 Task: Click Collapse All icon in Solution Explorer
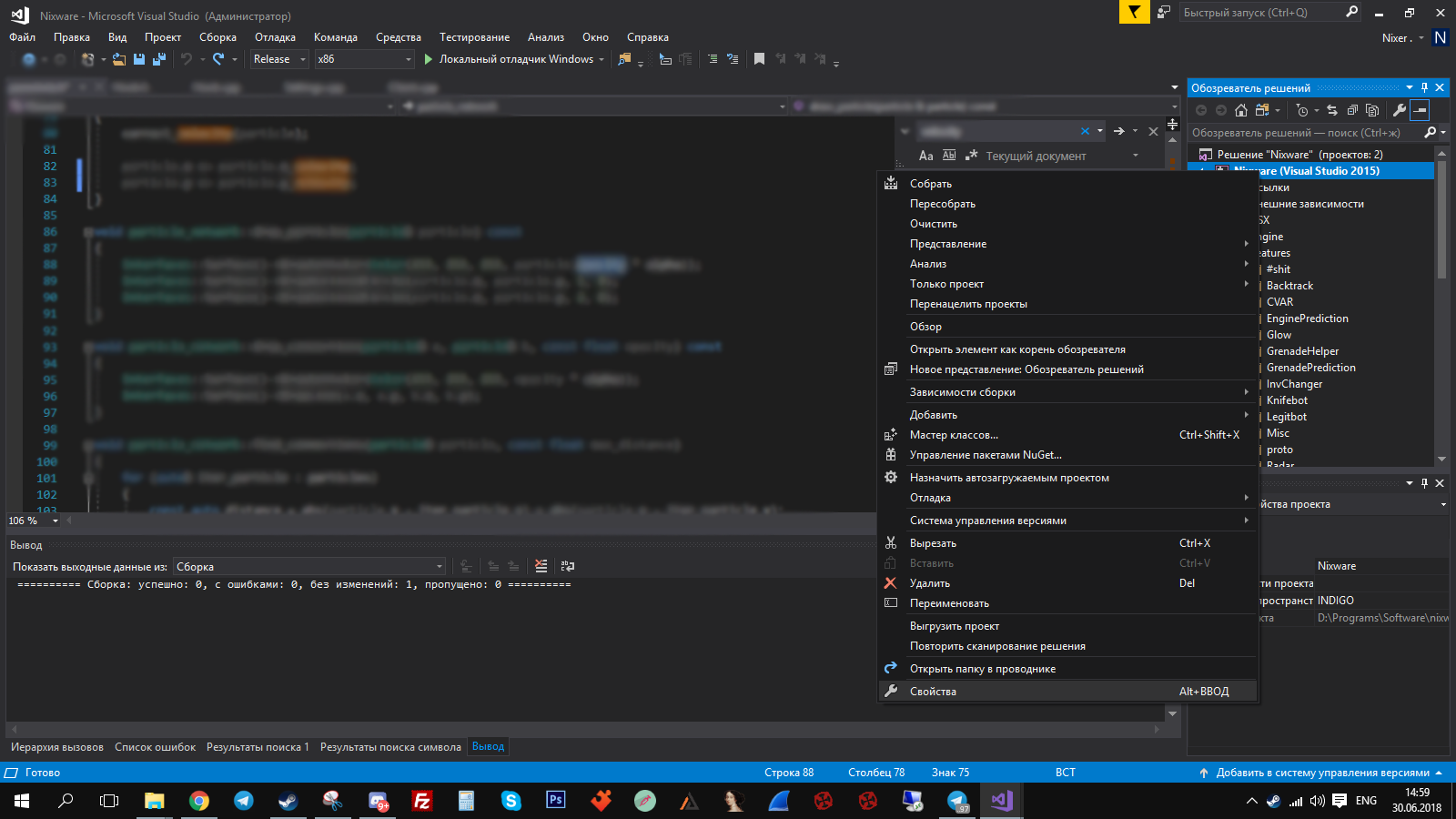[x=1352, y=110]
